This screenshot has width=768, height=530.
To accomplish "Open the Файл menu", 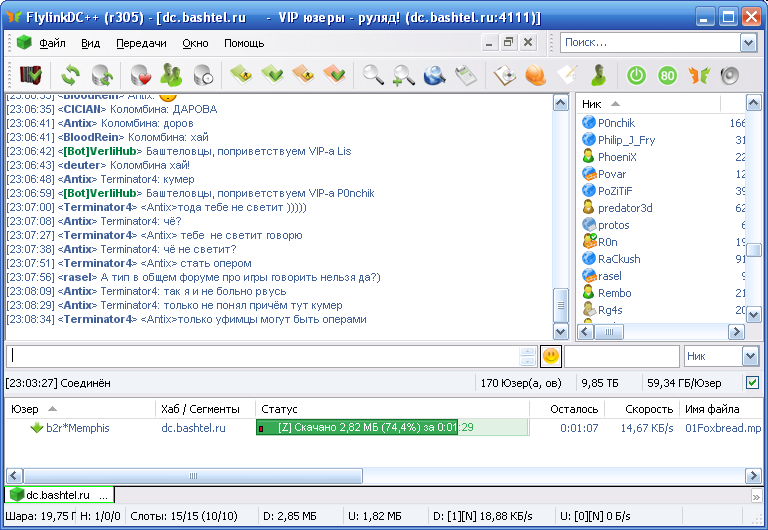I will click(53, 43).
